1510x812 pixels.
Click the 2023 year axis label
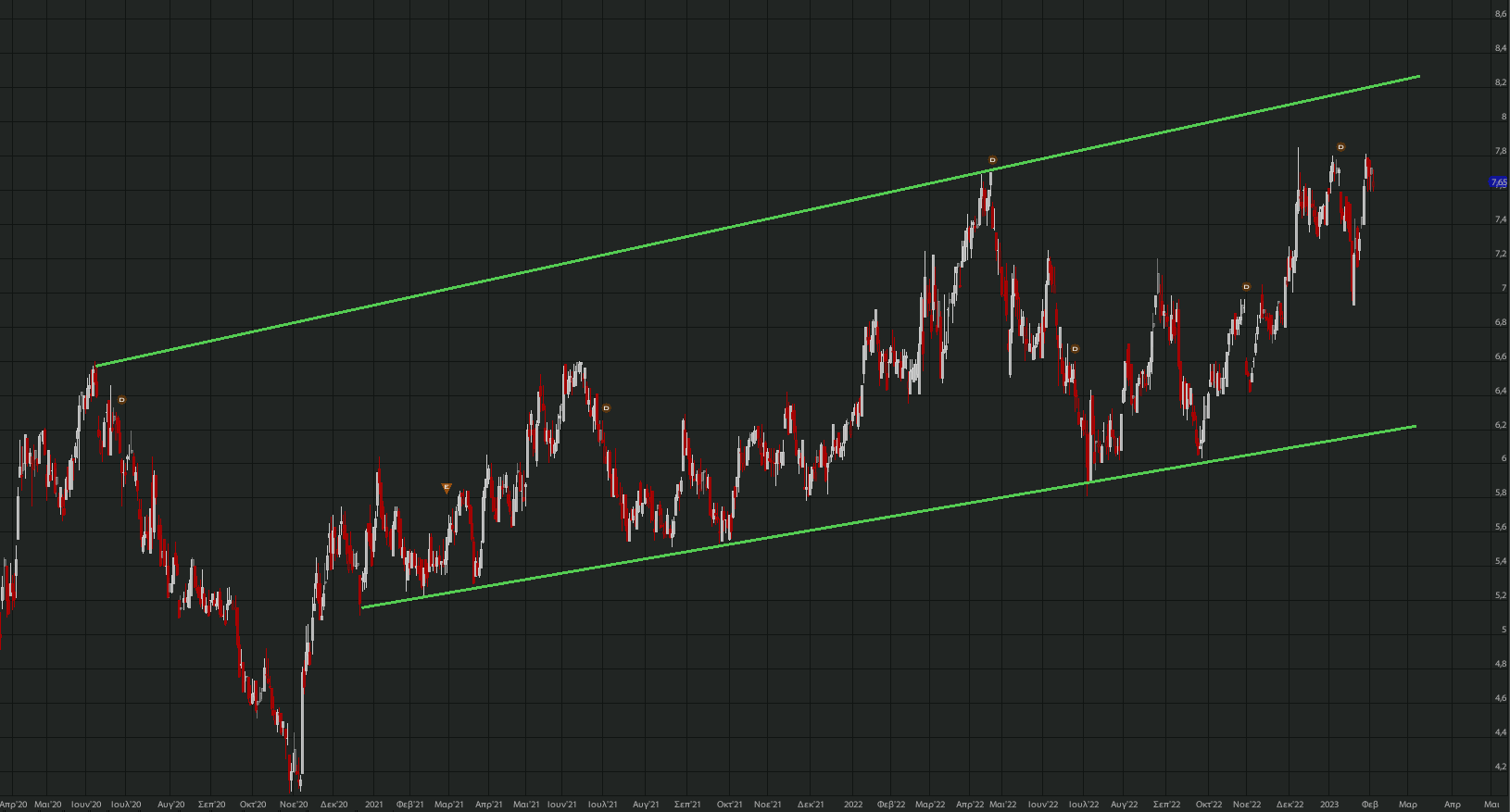1329,805
